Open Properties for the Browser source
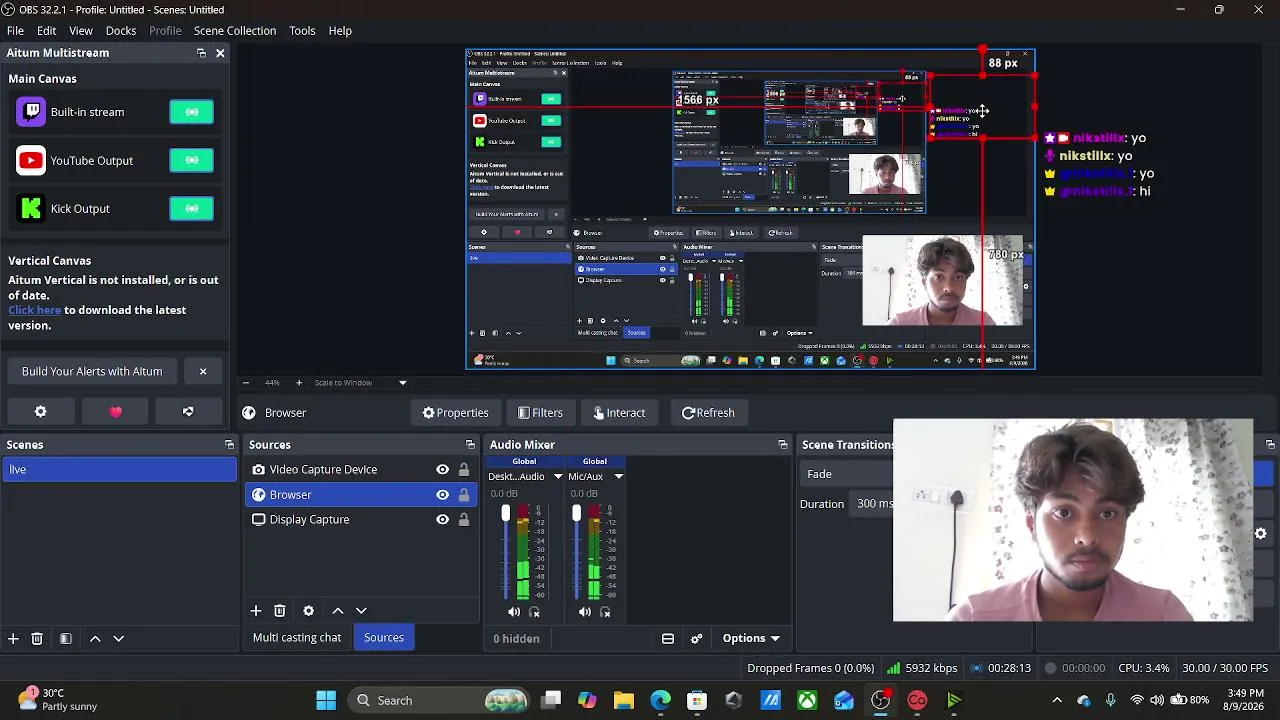 pos(455,412)
